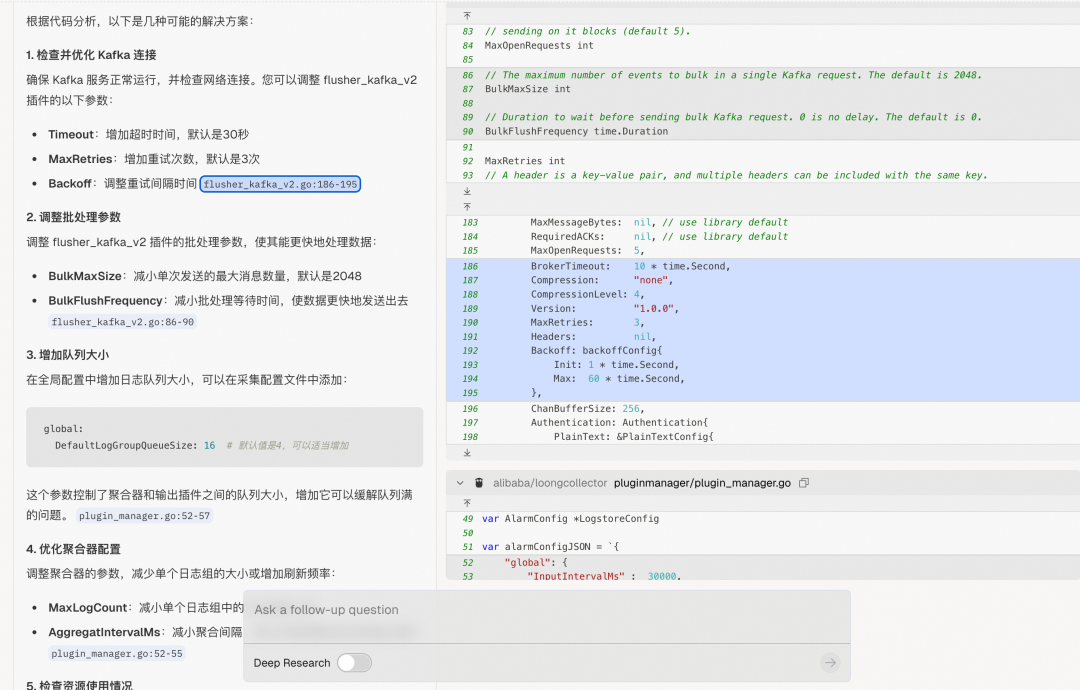Screen dimensions: 1080x690
Task: Click the BulkMaxSize int code line
Action: (x=528, y=89)
